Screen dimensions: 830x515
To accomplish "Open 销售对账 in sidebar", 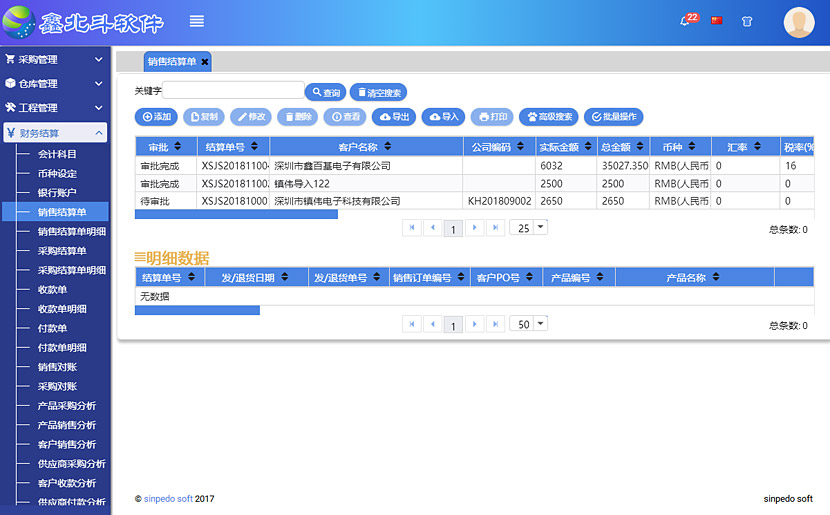I will tap(57, 367).
